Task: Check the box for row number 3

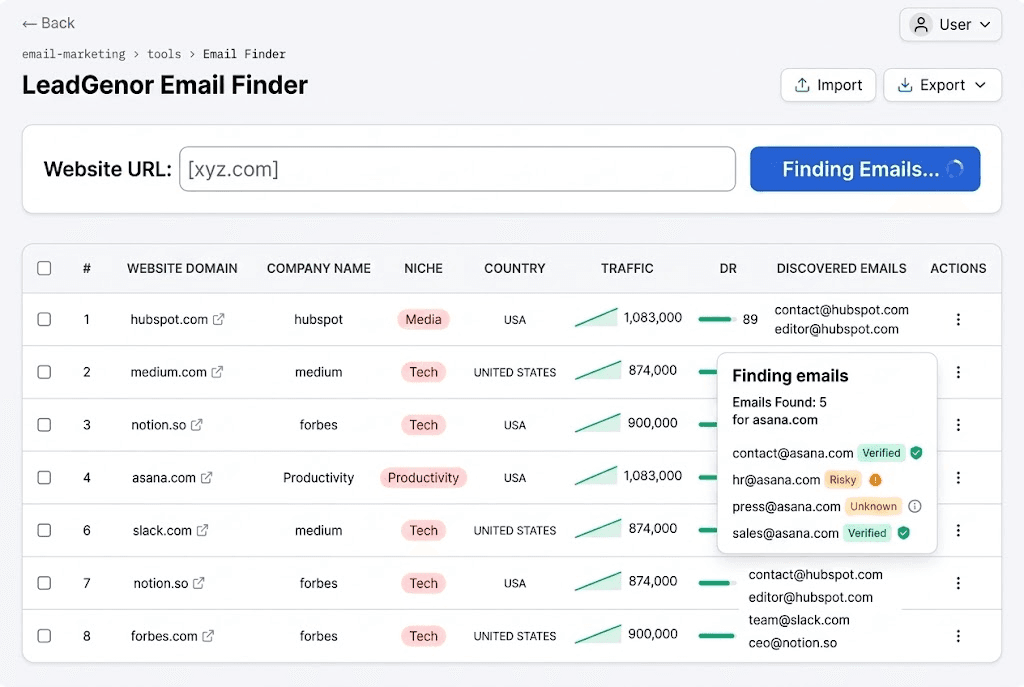Action: click(x=44, y=424)
